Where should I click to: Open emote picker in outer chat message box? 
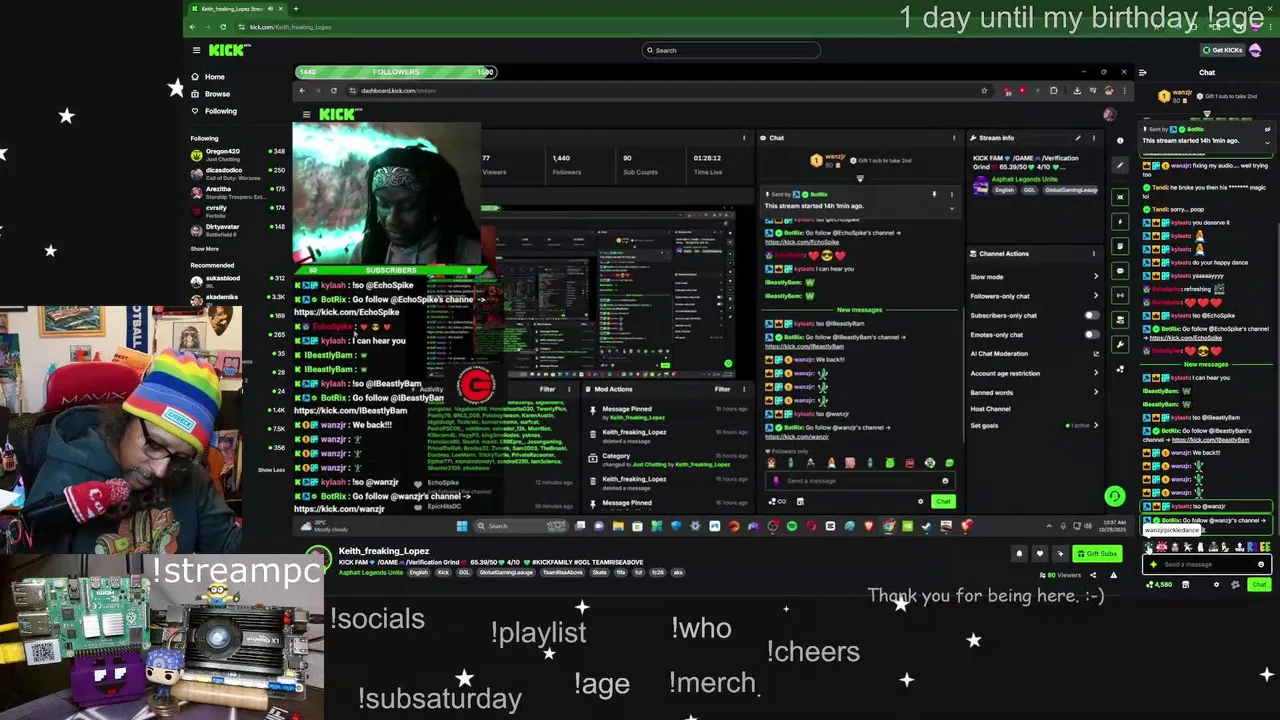1261,564
